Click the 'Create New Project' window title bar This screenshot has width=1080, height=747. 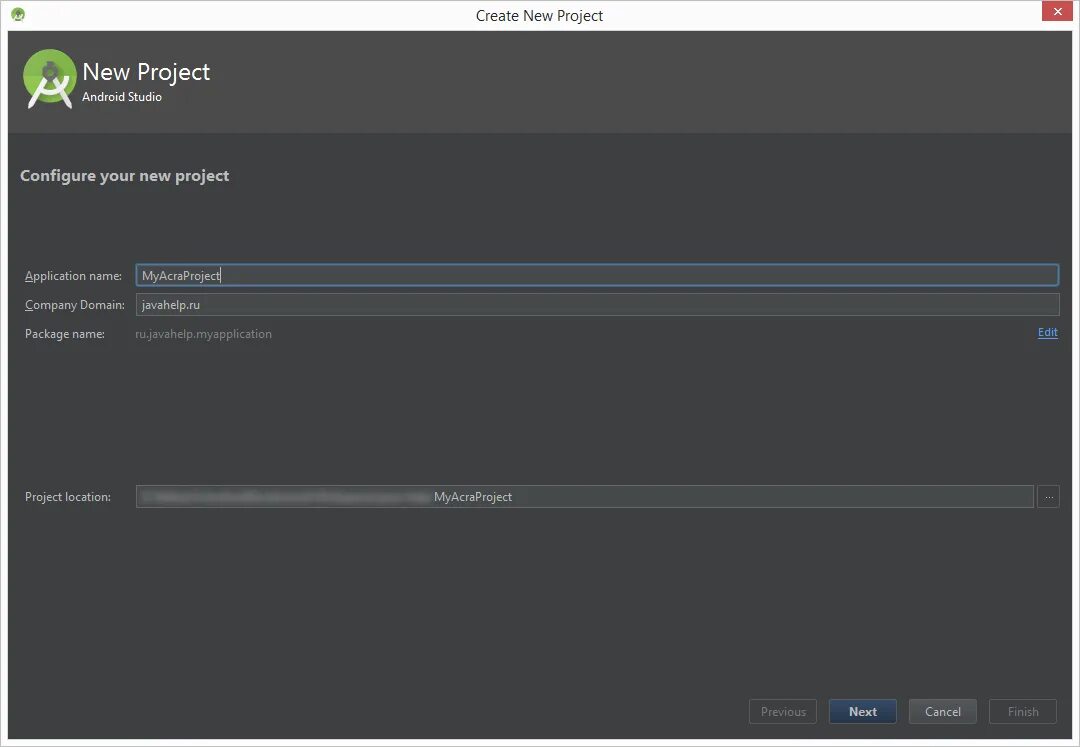pyautogui.click(x=539, y=15)
